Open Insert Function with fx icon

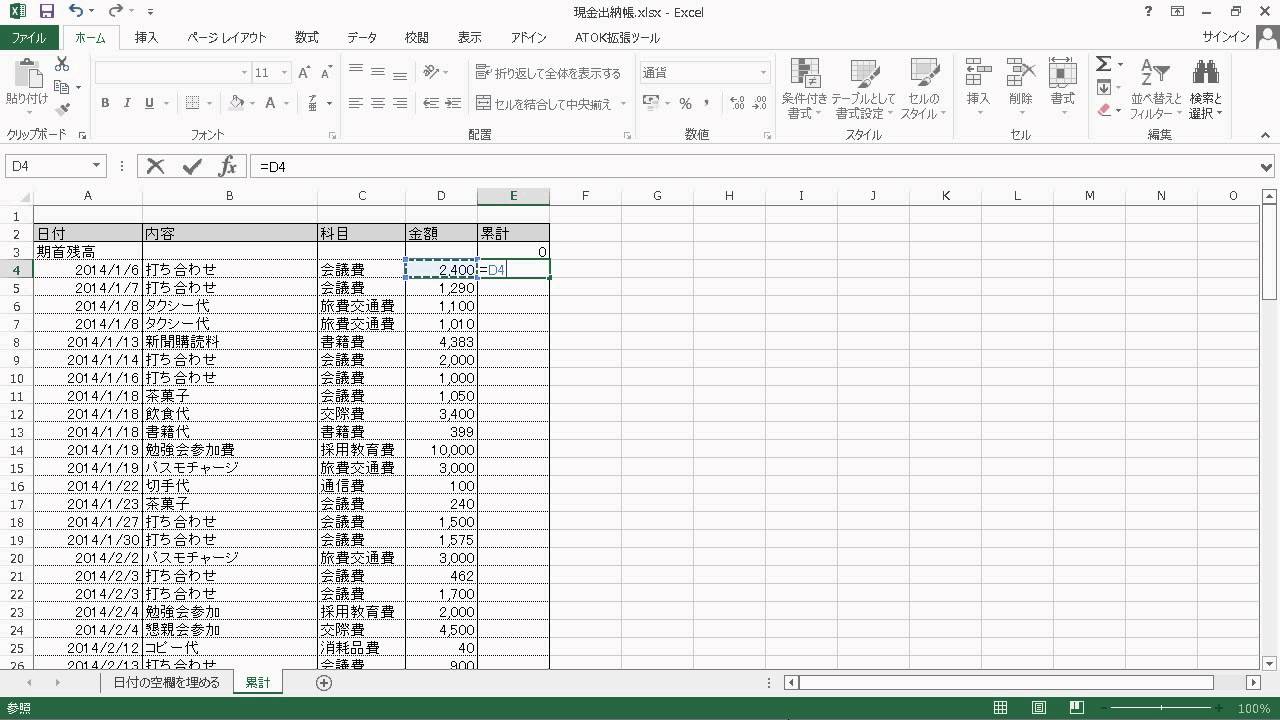pos(227,166)
